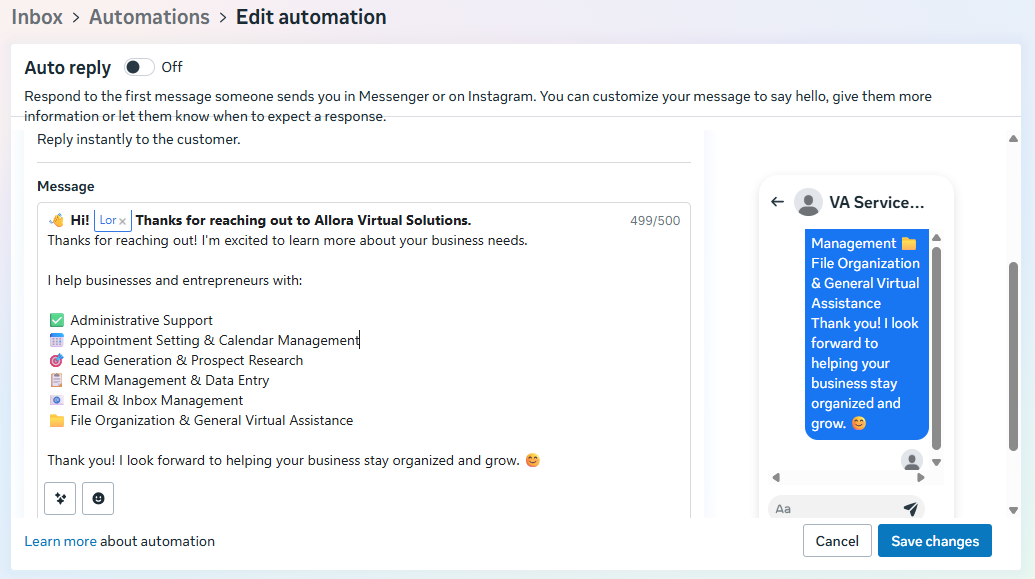This screenshot has height=579, width=1035.
Task: Click main panel scrollbar down arrow
Action: click(x=1013, y=510)
